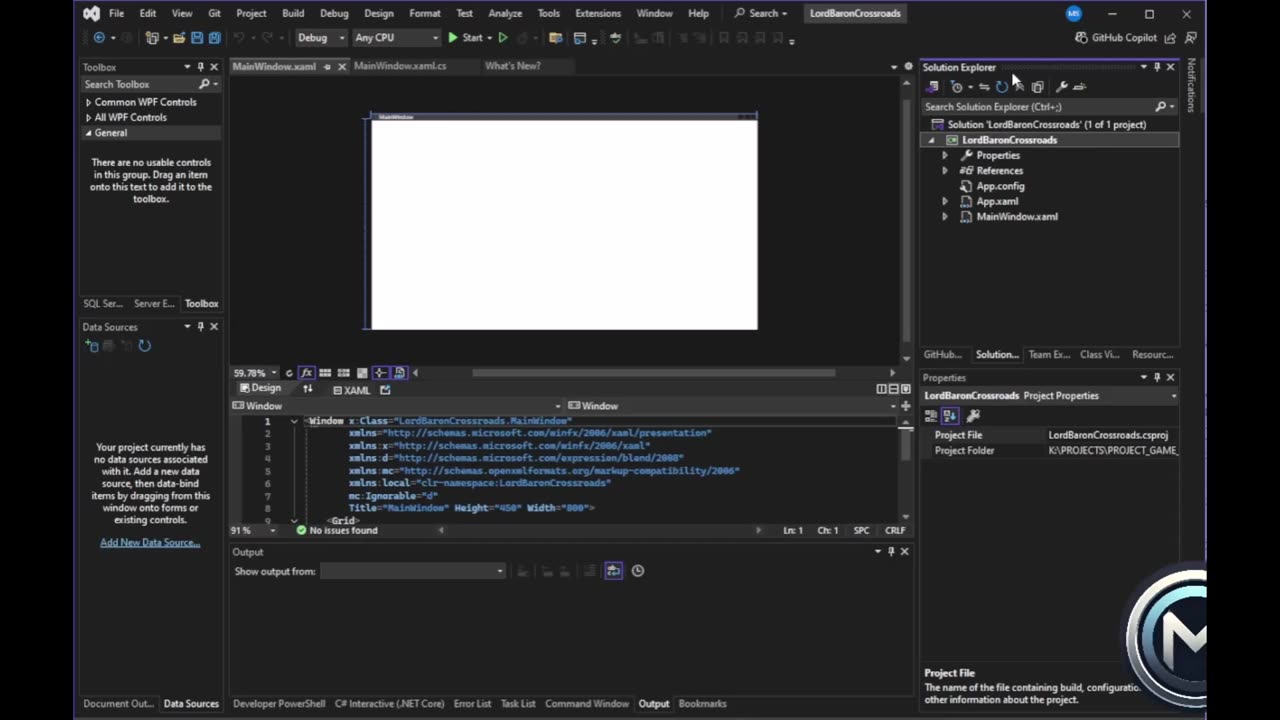This screenshot has width=1280, height=720.
Task: Click the New Project toolbar icon
Action: pyautogui.click(x=152, y=38)
